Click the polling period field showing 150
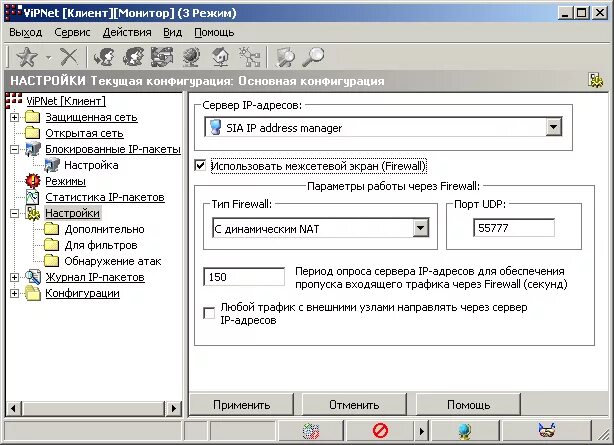 click(244, 277)
